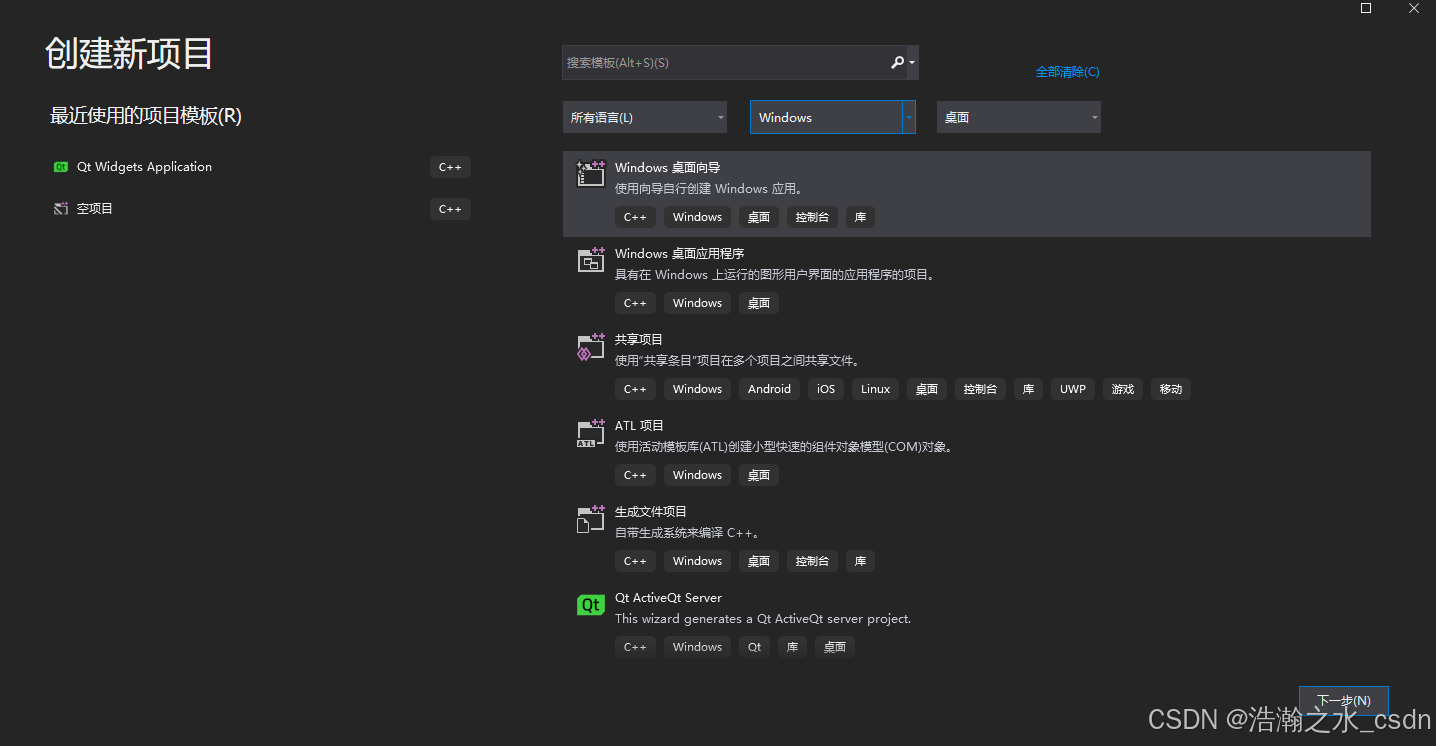
Task: Maximize the dialog window
Action: [1366, 8]
